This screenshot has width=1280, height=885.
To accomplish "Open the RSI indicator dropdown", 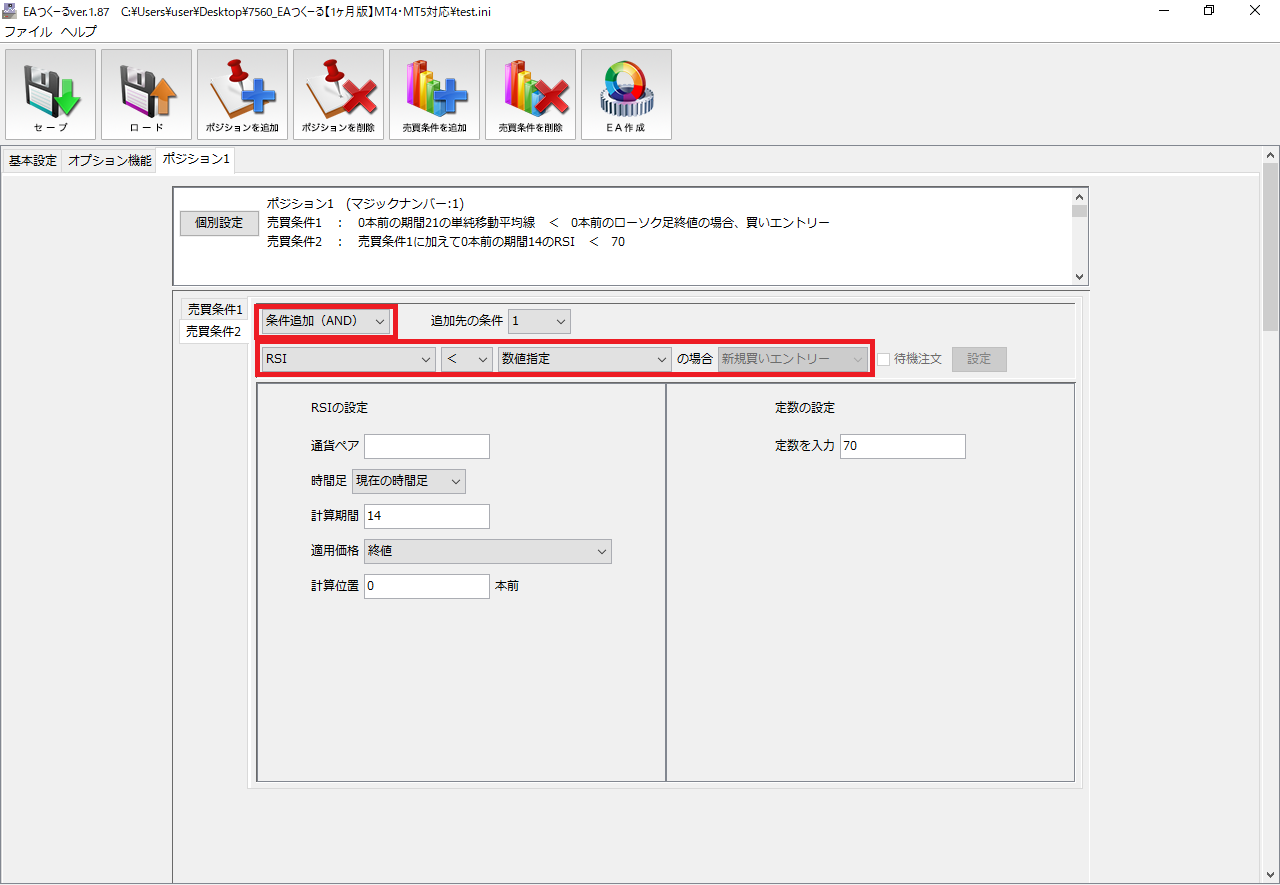I will (347, 359).
